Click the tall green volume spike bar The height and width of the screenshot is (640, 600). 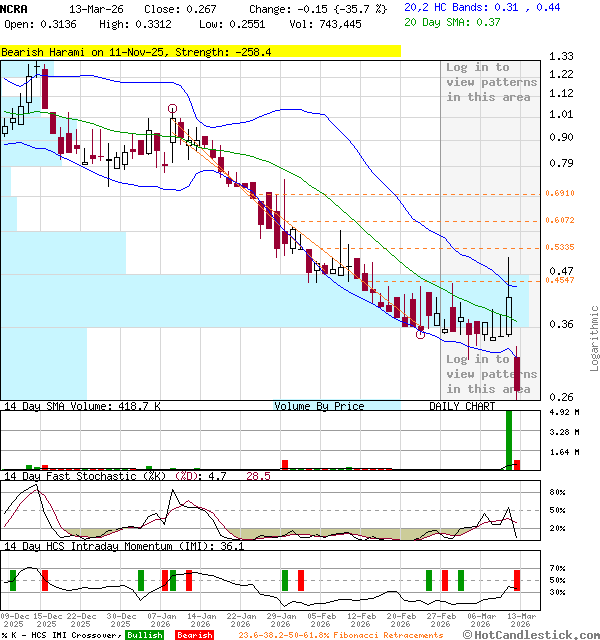[509, 439]
